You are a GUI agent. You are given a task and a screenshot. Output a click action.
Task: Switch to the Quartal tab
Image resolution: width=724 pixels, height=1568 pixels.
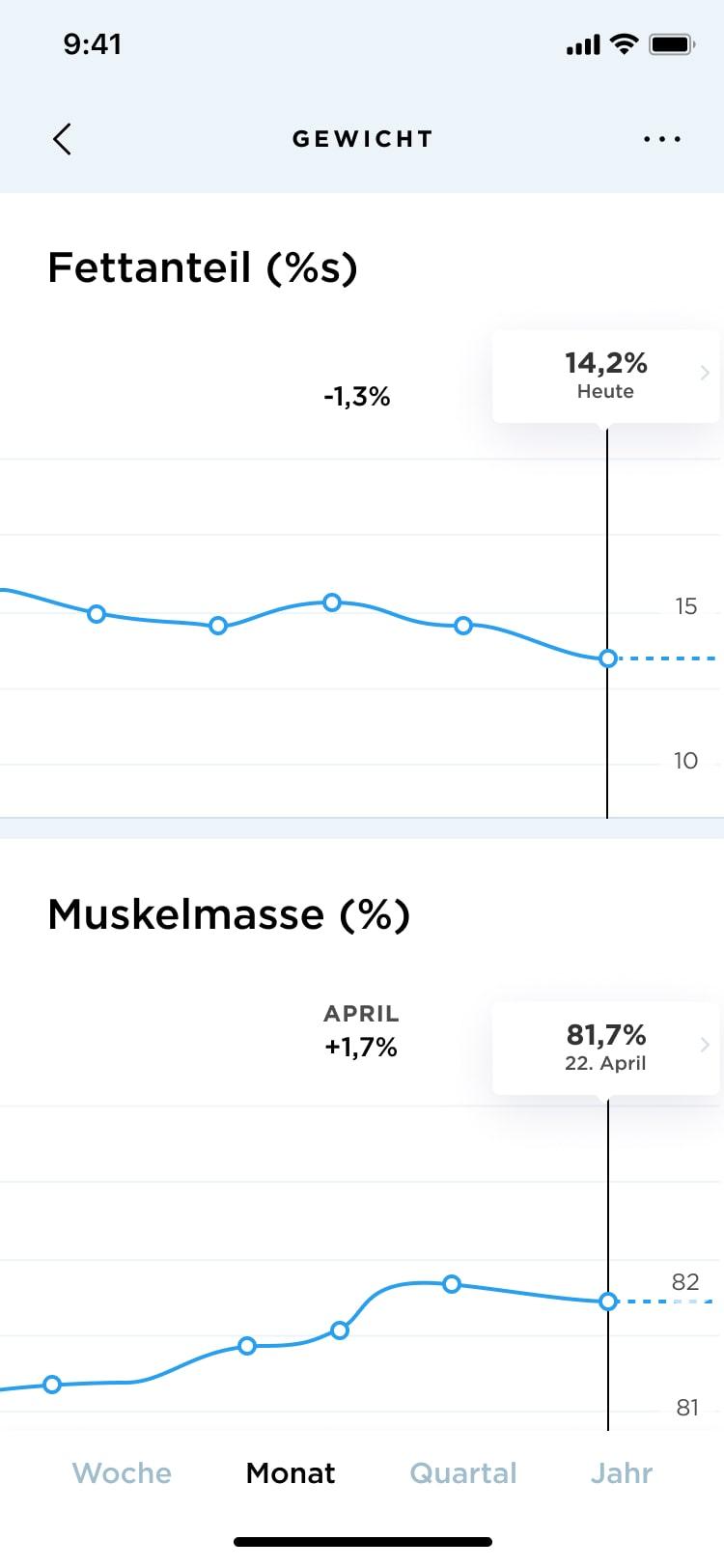(463, 1472)
